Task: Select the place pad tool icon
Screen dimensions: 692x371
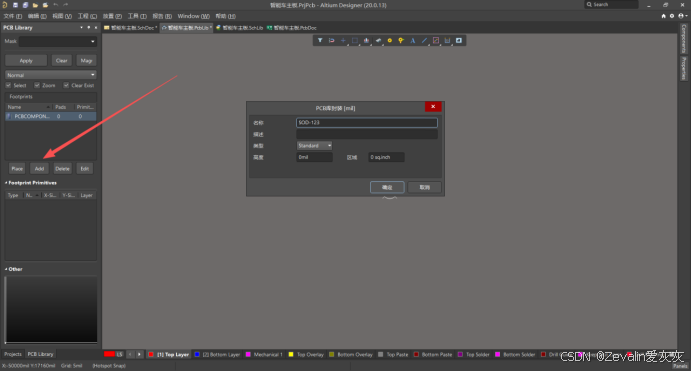Action: [x=378, y=41]
